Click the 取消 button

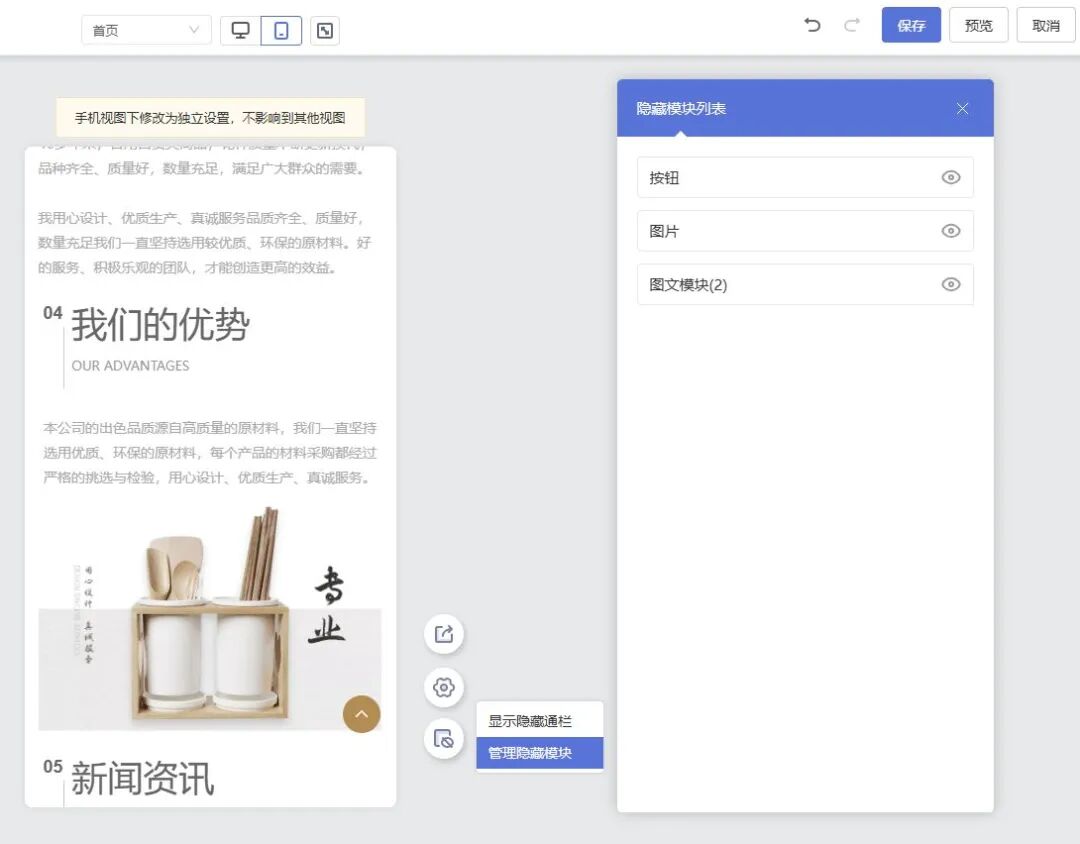[1046, 25]
